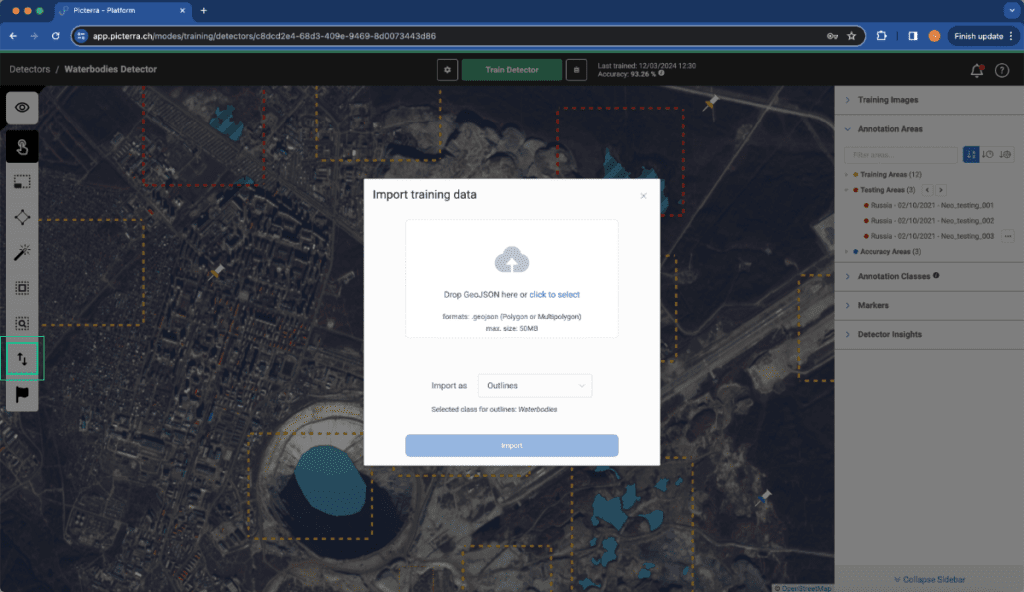The height and width of the screenshot is (592, 1024).
Task: Activate the magic wand tool
Action: tap(22, 252)
